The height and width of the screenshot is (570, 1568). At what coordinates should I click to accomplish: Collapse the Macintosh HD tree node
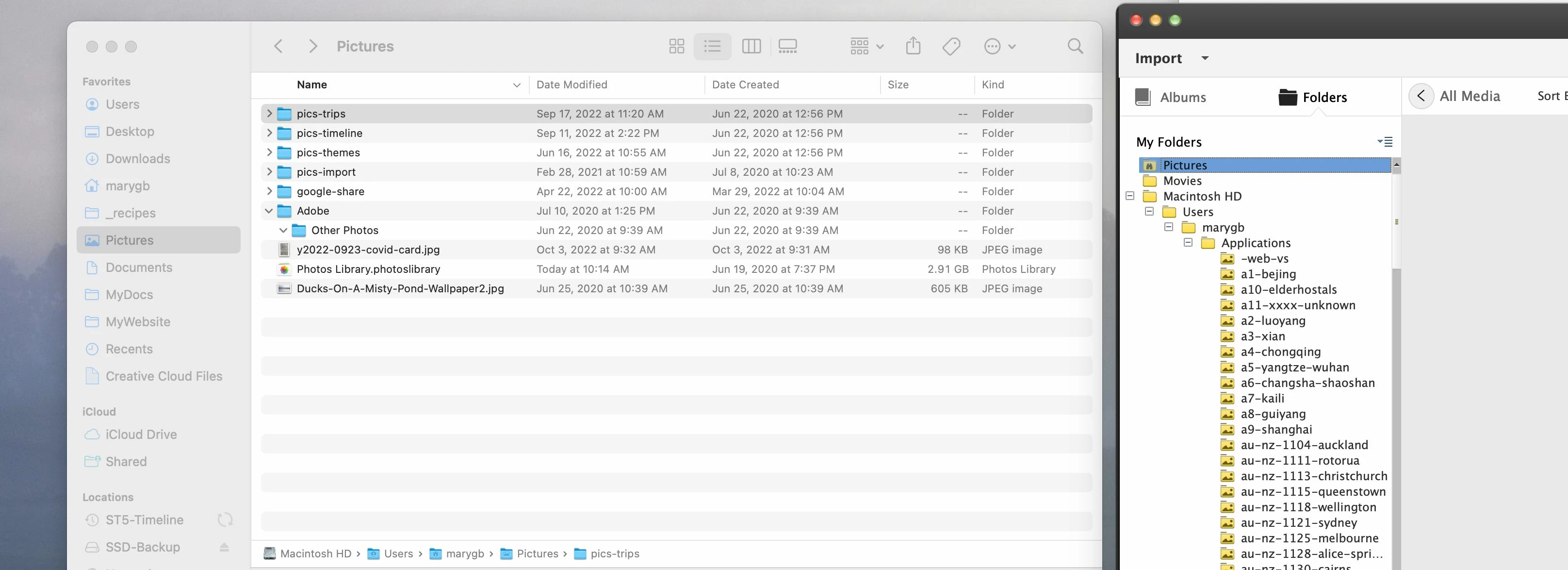(1130, 196)
